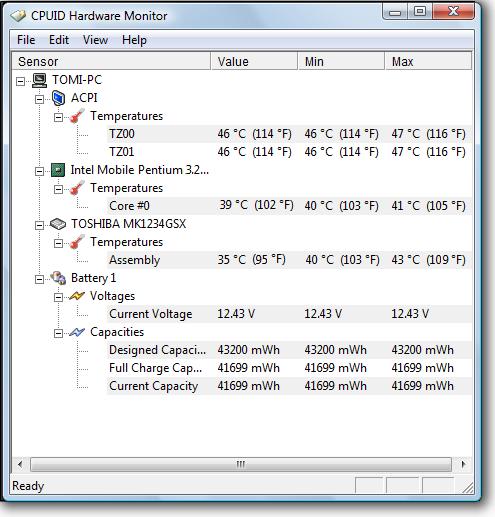
Task: Collapse the TOMI-PC root node
Action: (x=21, y=81)
